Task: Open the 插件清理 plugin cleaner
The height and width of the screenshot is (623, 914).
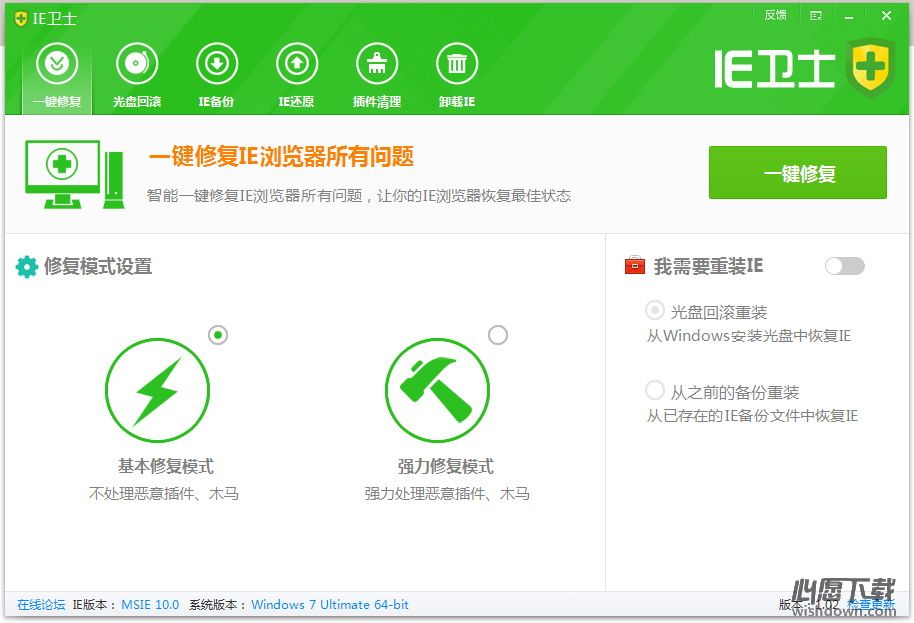Action: [x=377, y=77]
